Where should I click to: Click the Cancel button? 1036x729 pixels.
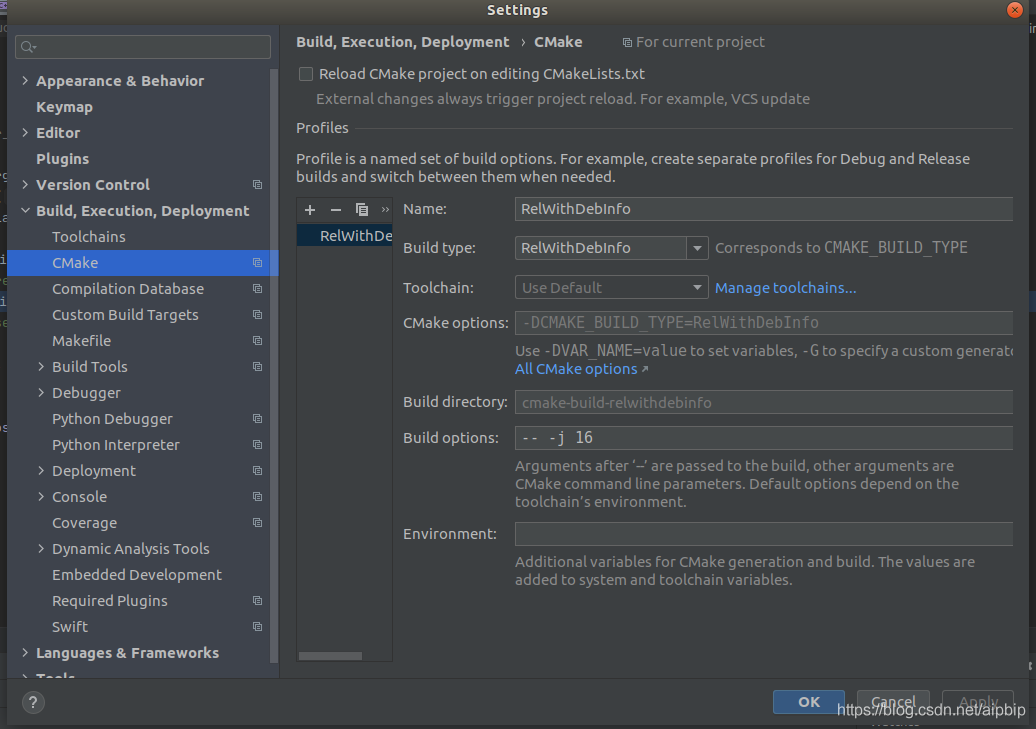point(893,702)
